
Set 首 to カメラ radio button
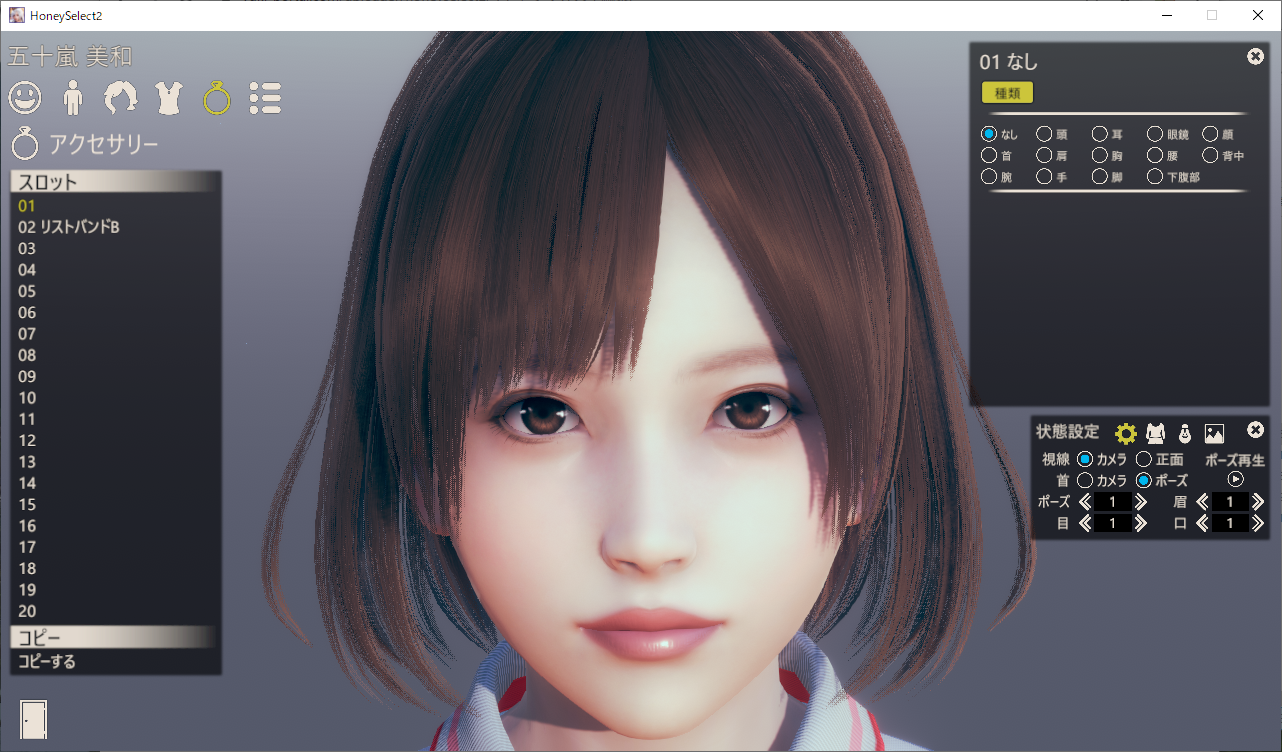click(1085, 481)
